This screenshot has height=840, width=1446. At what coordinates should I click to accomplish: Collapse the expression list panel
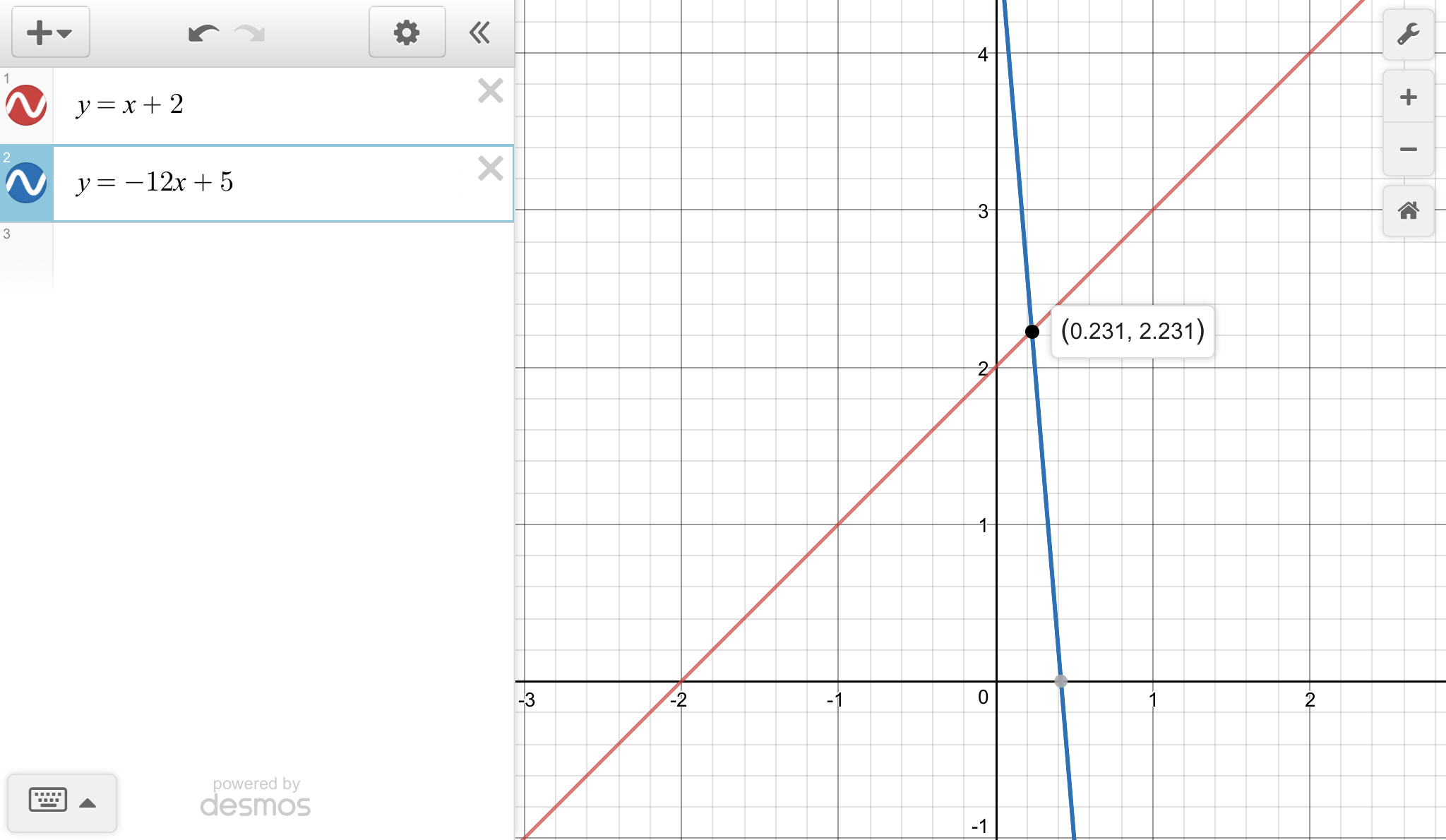coord(480,32)
